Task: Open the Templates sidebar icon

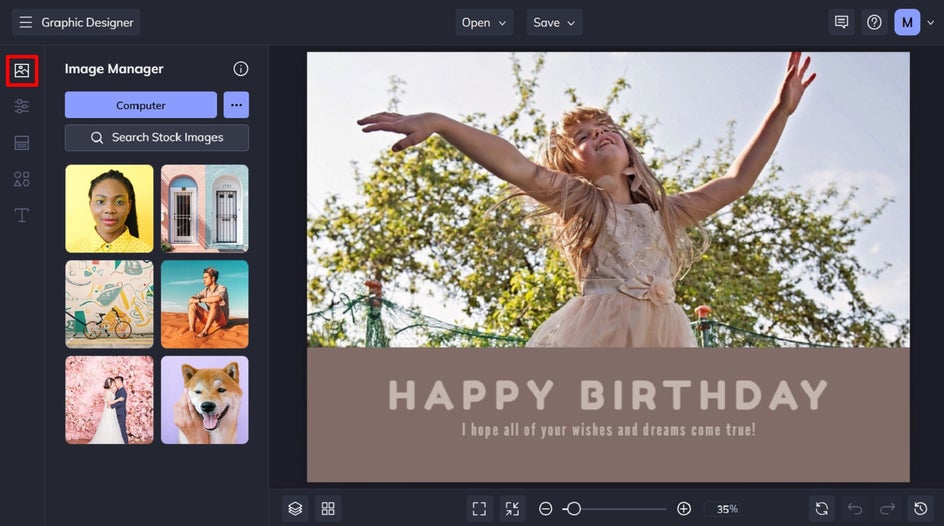Action: [x=22, y=143]
